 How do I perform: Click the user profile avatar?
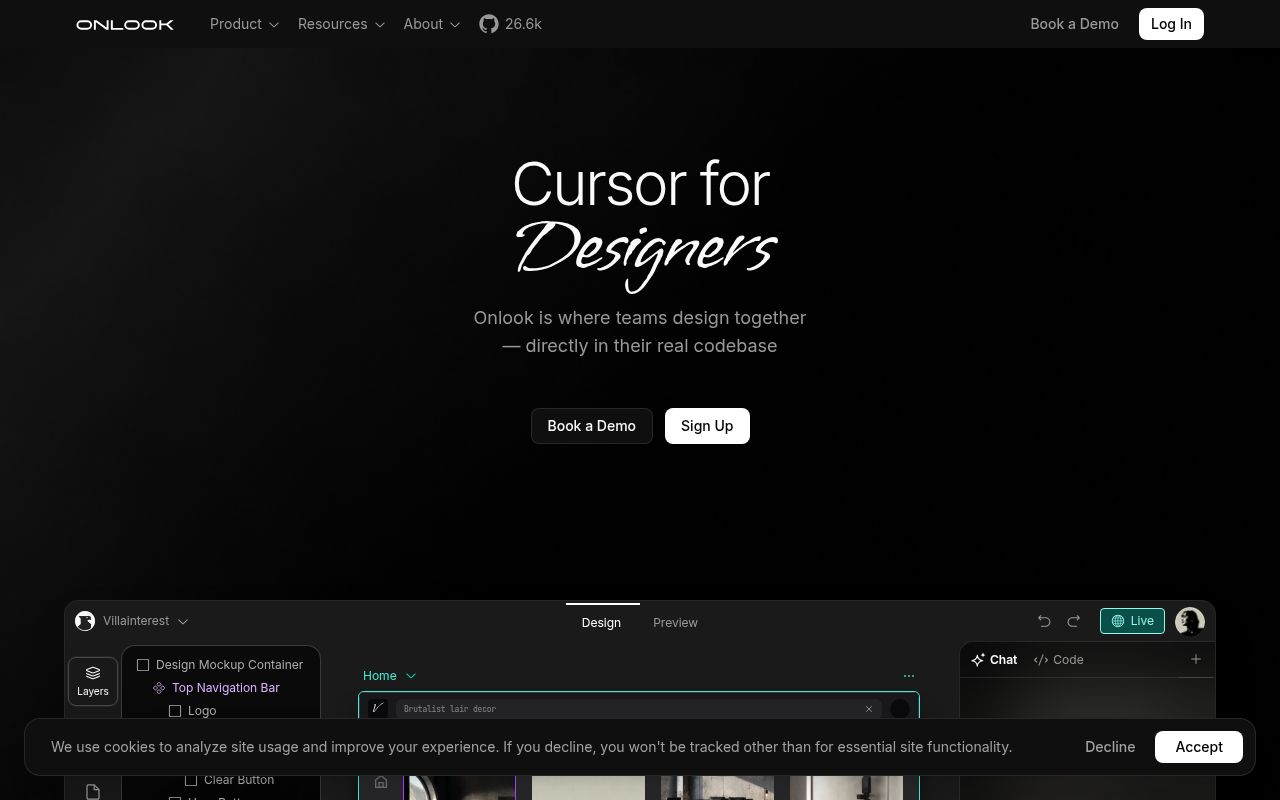tap(1190, 621)
